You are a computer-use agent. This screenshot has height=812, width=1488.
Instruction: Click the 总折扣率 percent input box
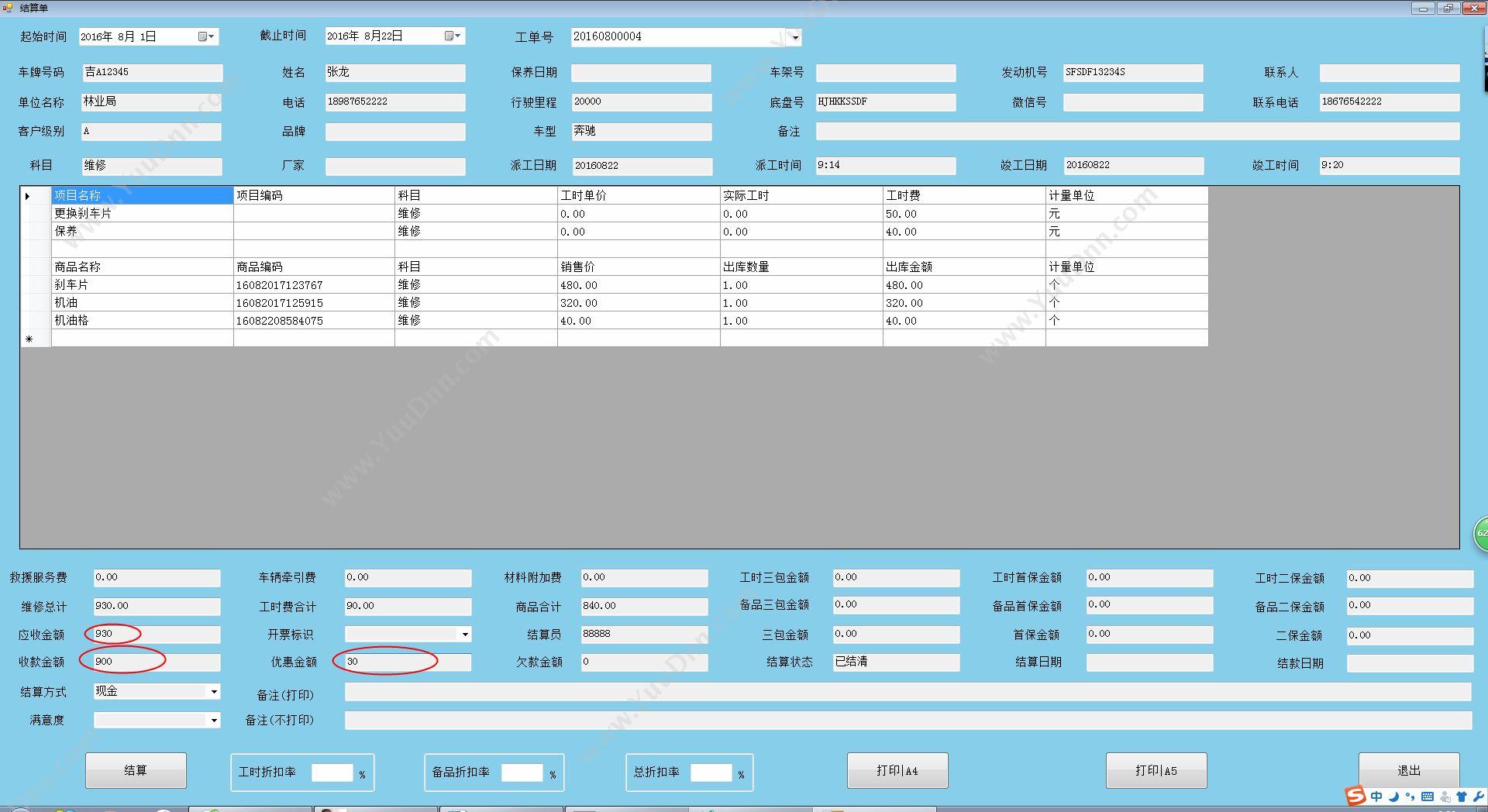(x=711, y=772)
